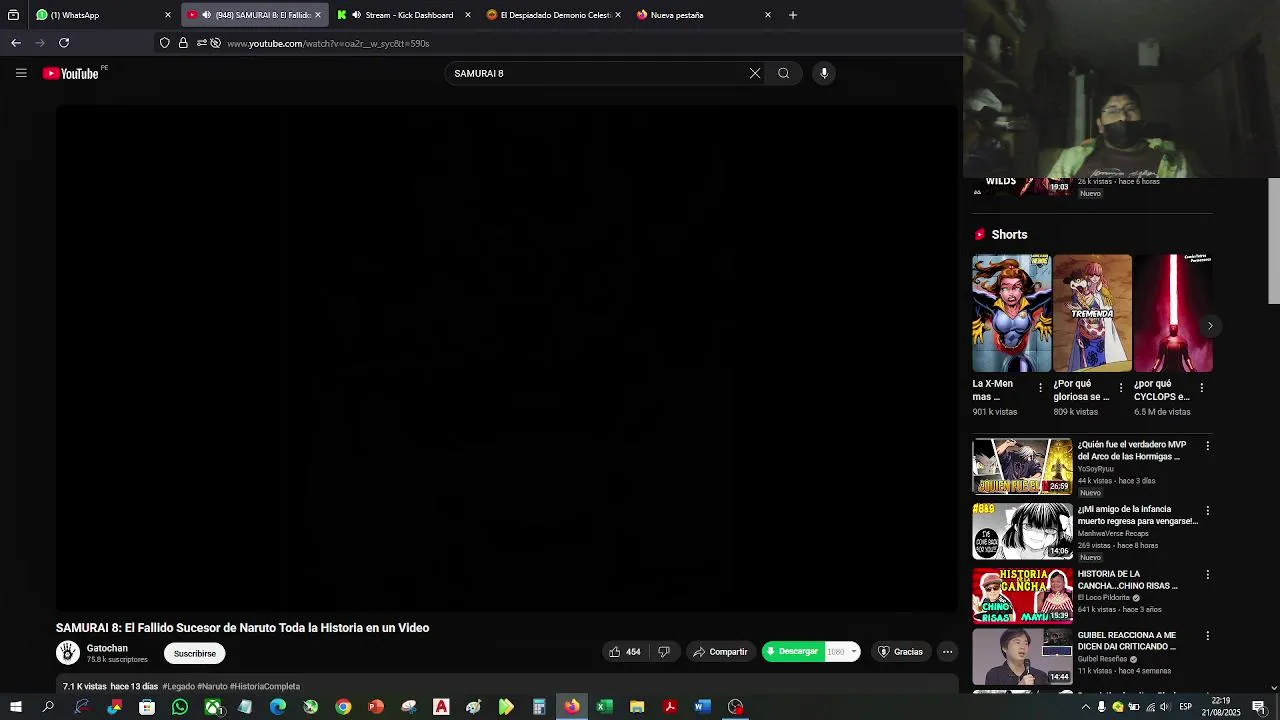This screenshot has height=720, width=1280.
Task: Click the green Descargar button
Action: click(793, 652)
